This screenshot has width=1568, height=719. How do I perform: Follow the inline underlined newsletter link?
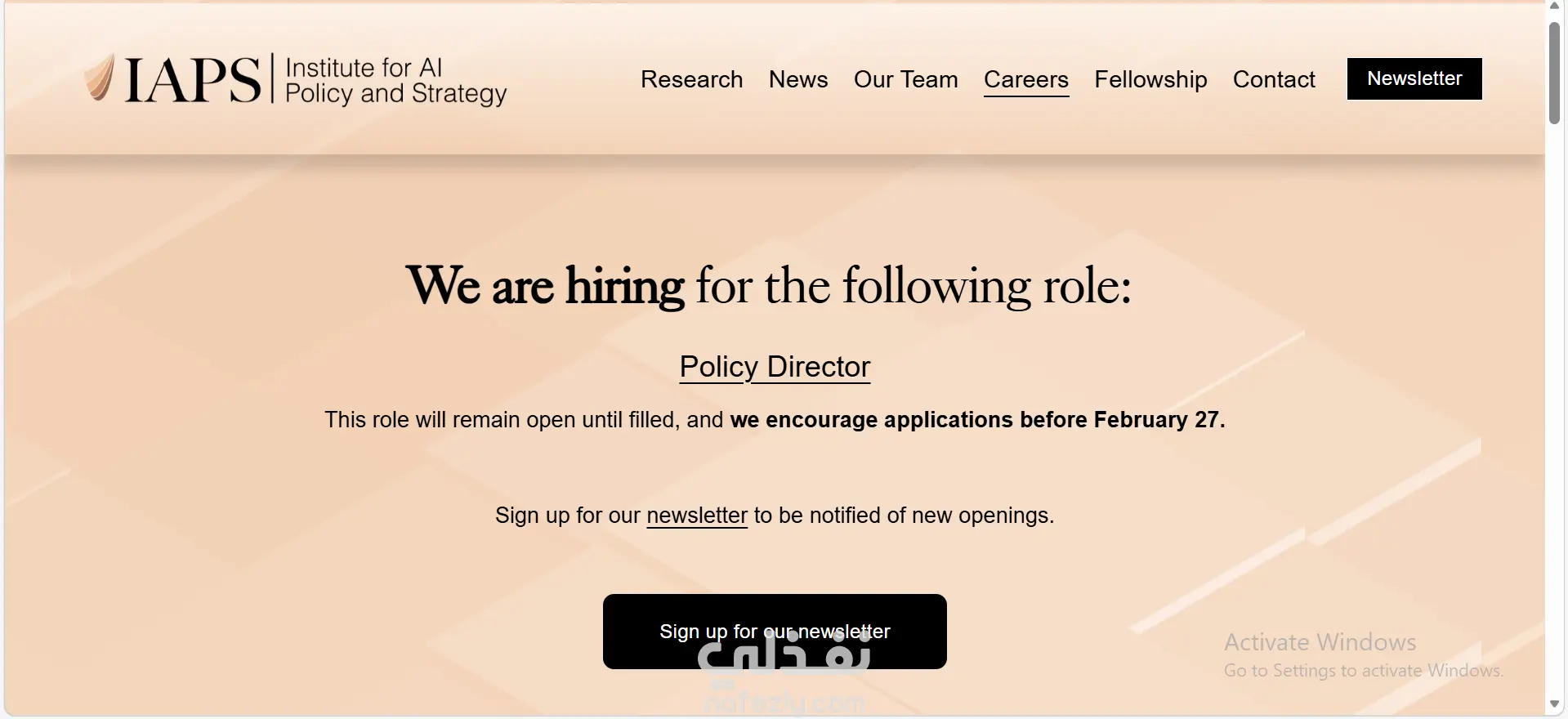[696, 516]
